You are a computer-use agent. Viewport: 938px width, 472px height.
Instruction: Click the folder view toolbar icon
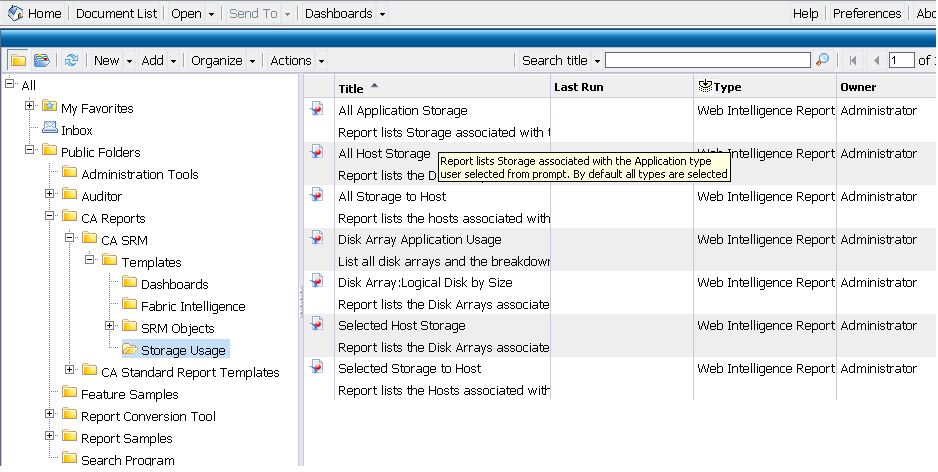point(18,60)
